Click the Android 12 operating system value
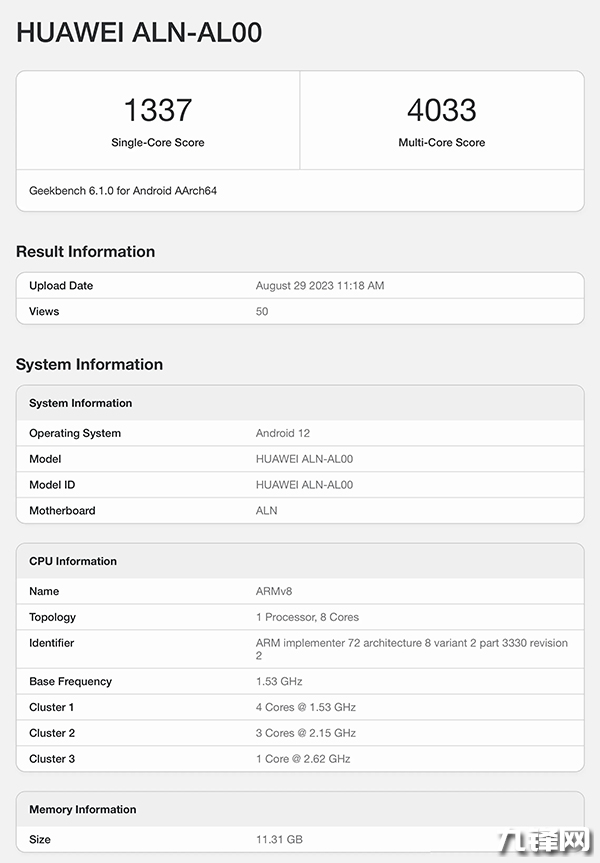This screenshot has width=600, height=863. [283, 434]
